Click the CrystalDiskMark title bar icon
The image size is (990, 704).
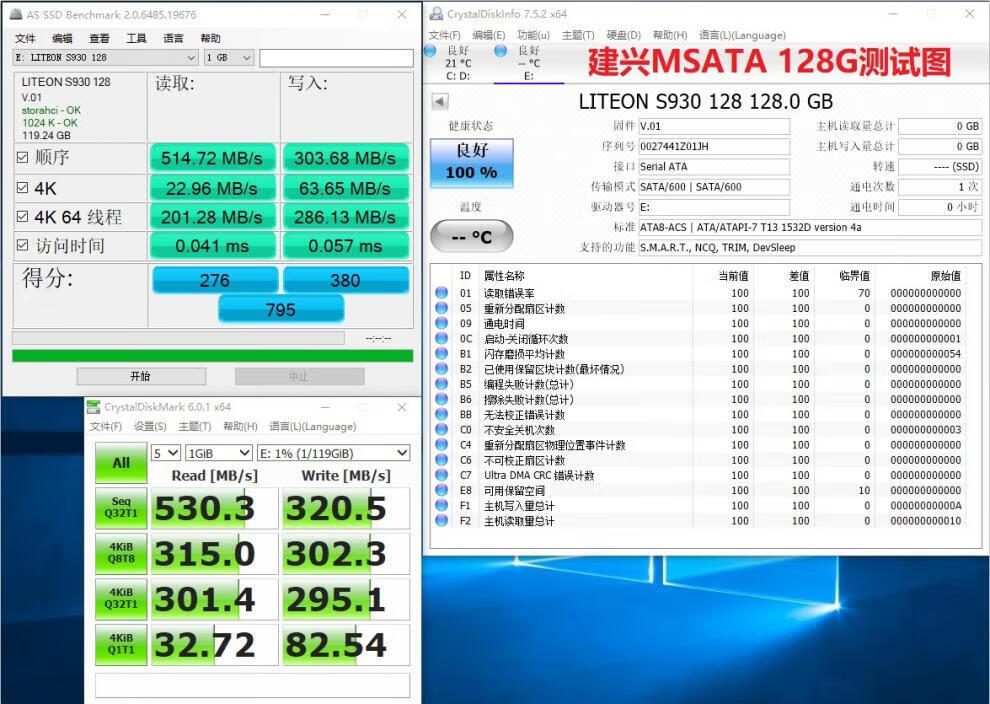(x=94, y=407)
